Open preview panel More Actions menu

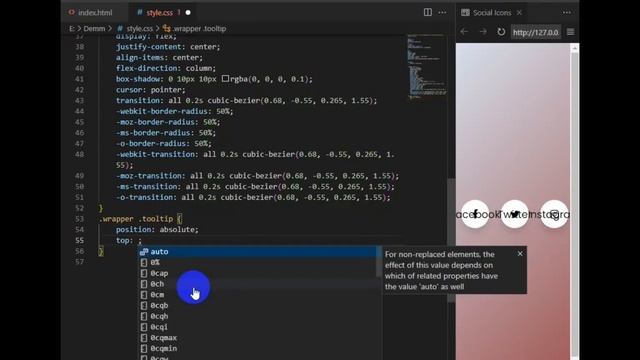[x=567, y=13]
